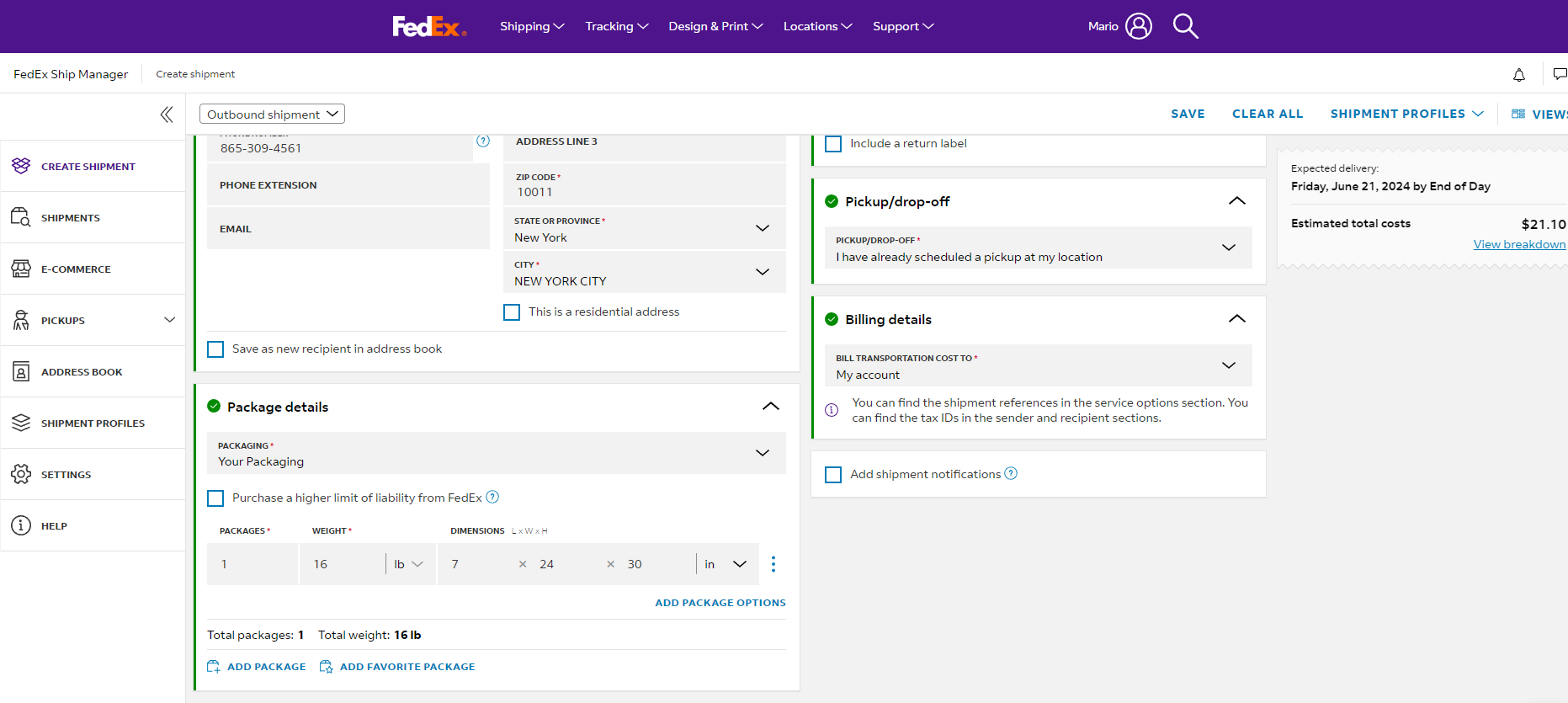Open the State or Province dropdown
The height and width of the screenshot is (703, 1568).
tap(645, 228)
